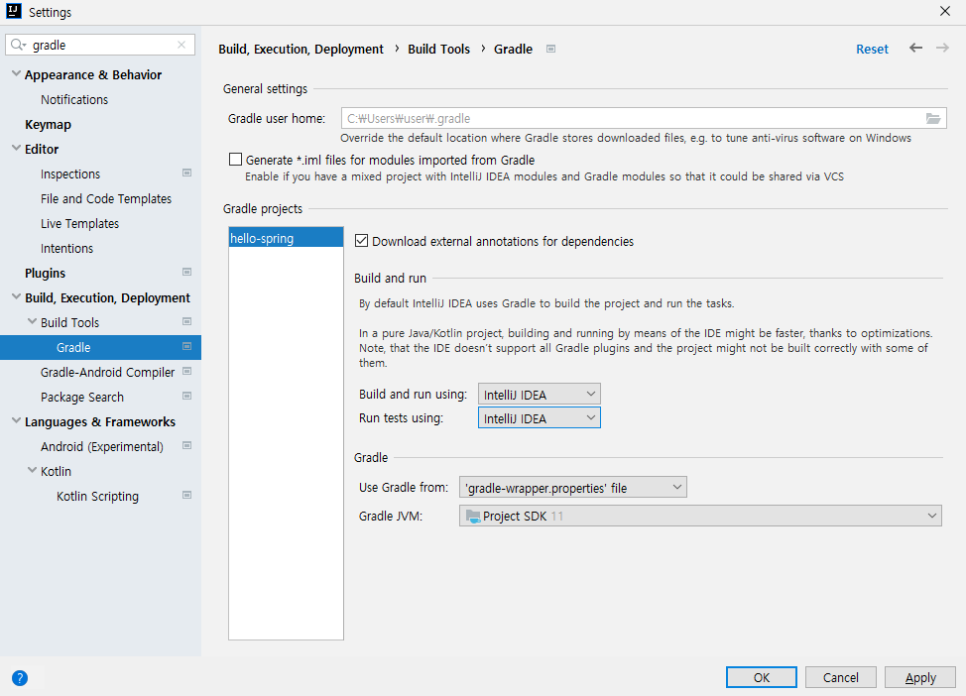This screenshot has height=696, width=966.
Task: Click project icon beside Build Tools
Action: [187, 322]
